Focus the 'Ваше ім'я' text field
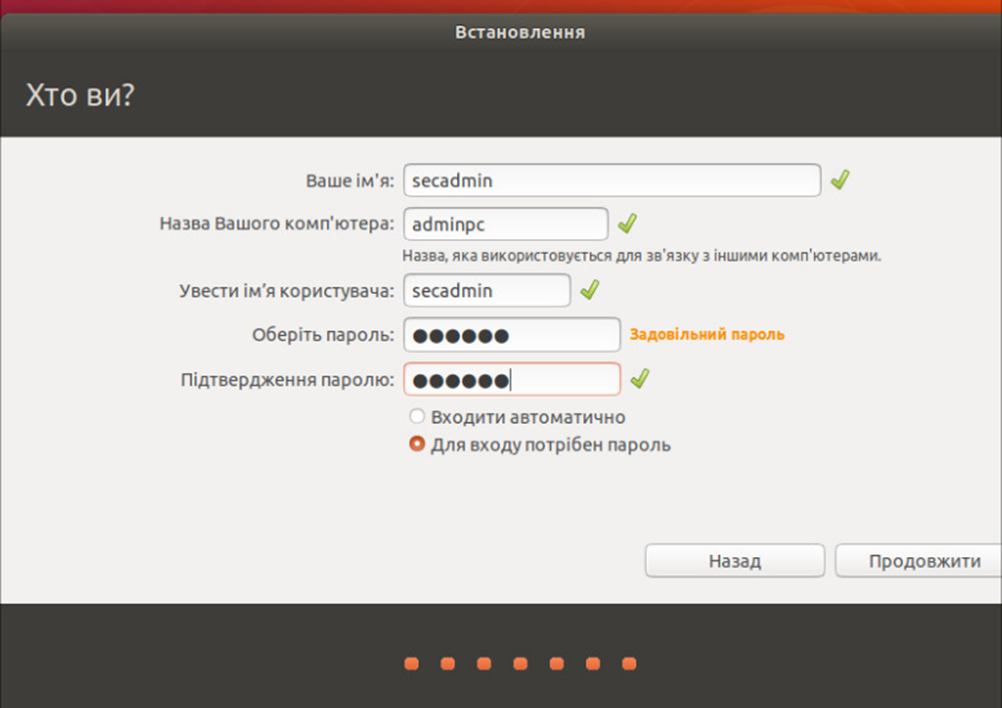This screenshot has width=1002, height=708. (611, 181)
